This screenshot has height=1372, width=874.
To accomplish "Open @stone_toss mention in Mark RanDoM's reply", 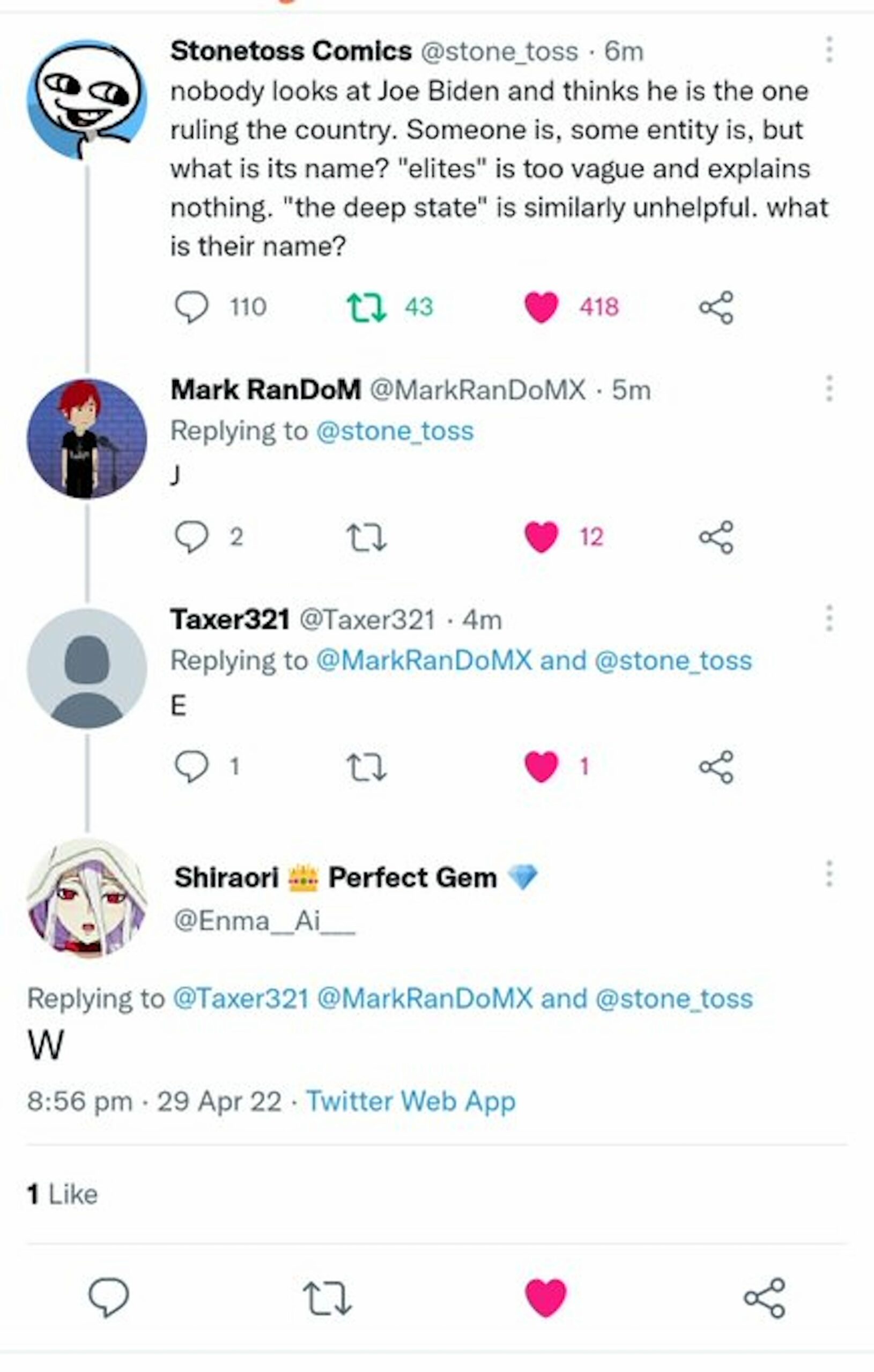I will [x=395, y=431].
